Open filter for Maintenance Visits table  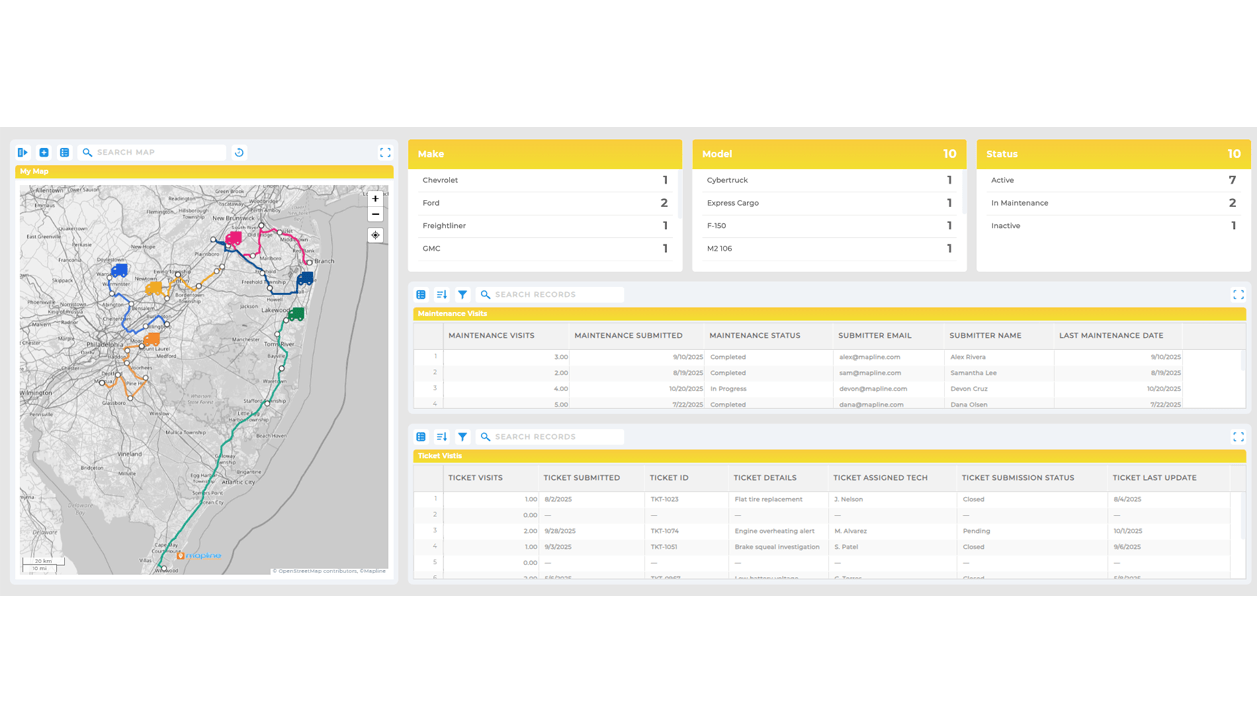tap(462, 295)
